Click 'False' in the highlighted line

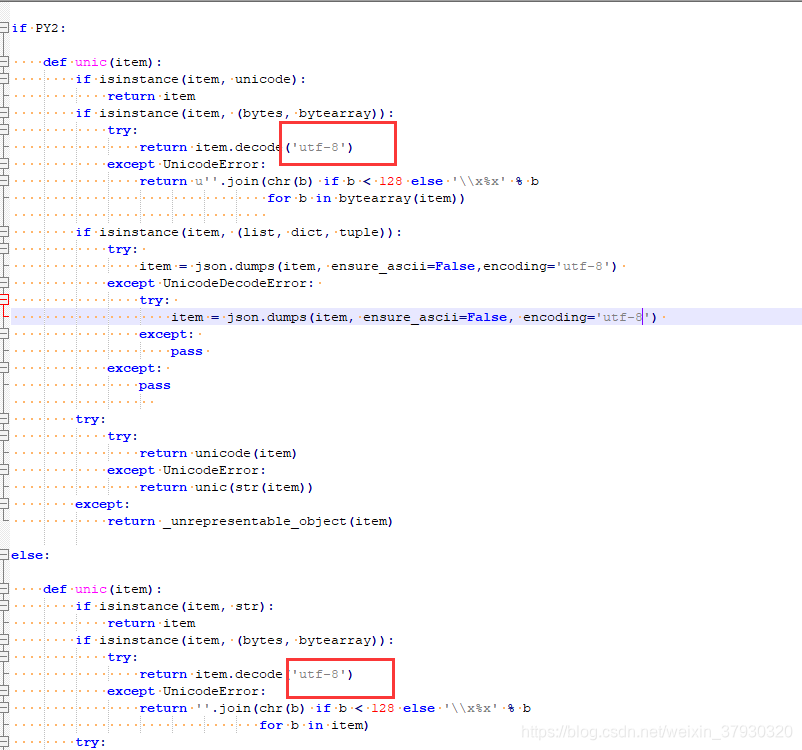click(x=486, y=317)
